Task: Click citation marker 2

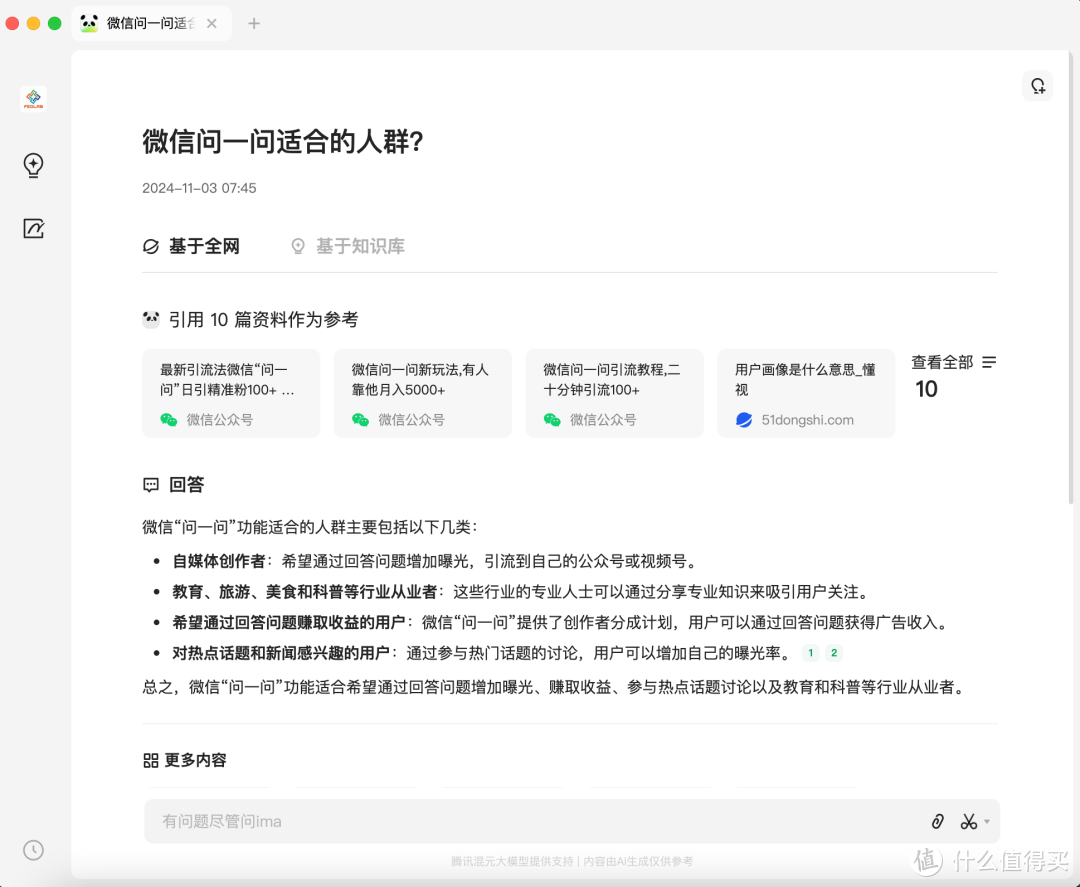Action: 833,653
